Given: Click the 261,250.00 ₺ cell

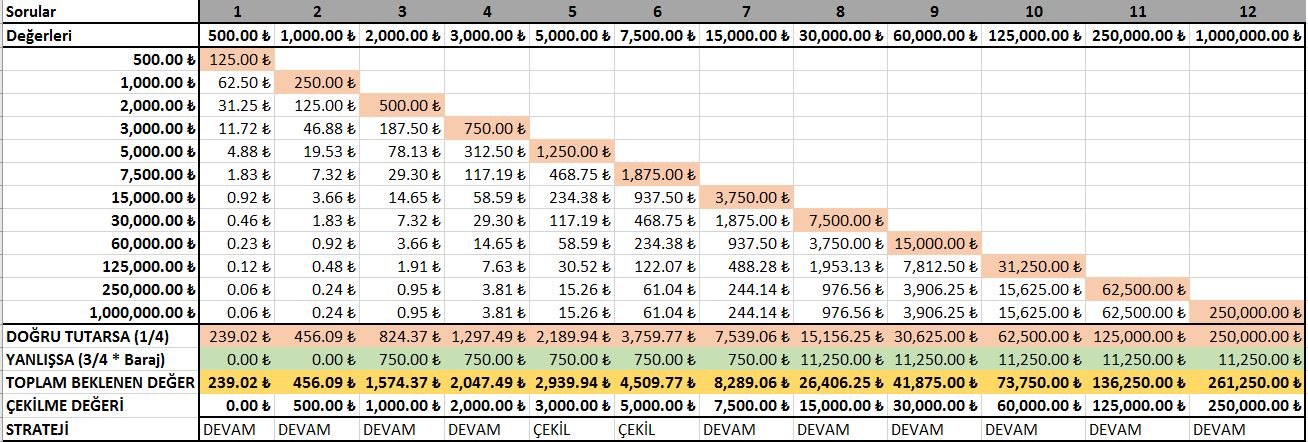Looking at the screenshot, I should (x=1247, y=382).
